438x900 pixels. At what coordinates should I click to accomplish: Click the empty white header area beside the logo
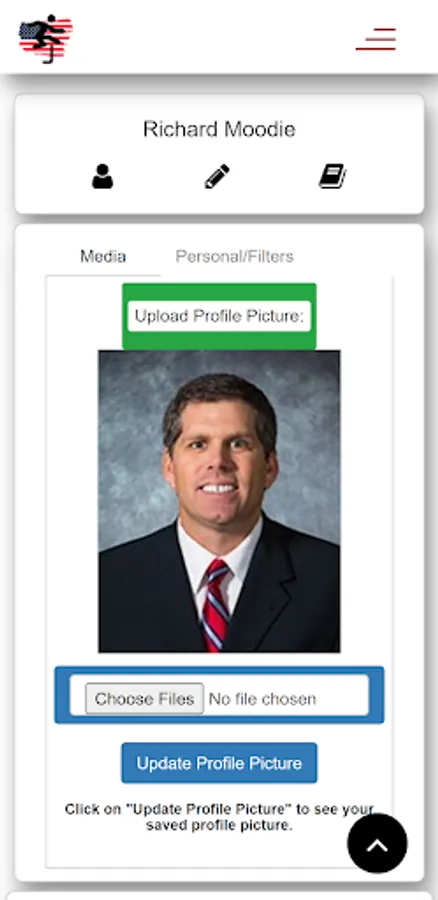pos(212,38)
